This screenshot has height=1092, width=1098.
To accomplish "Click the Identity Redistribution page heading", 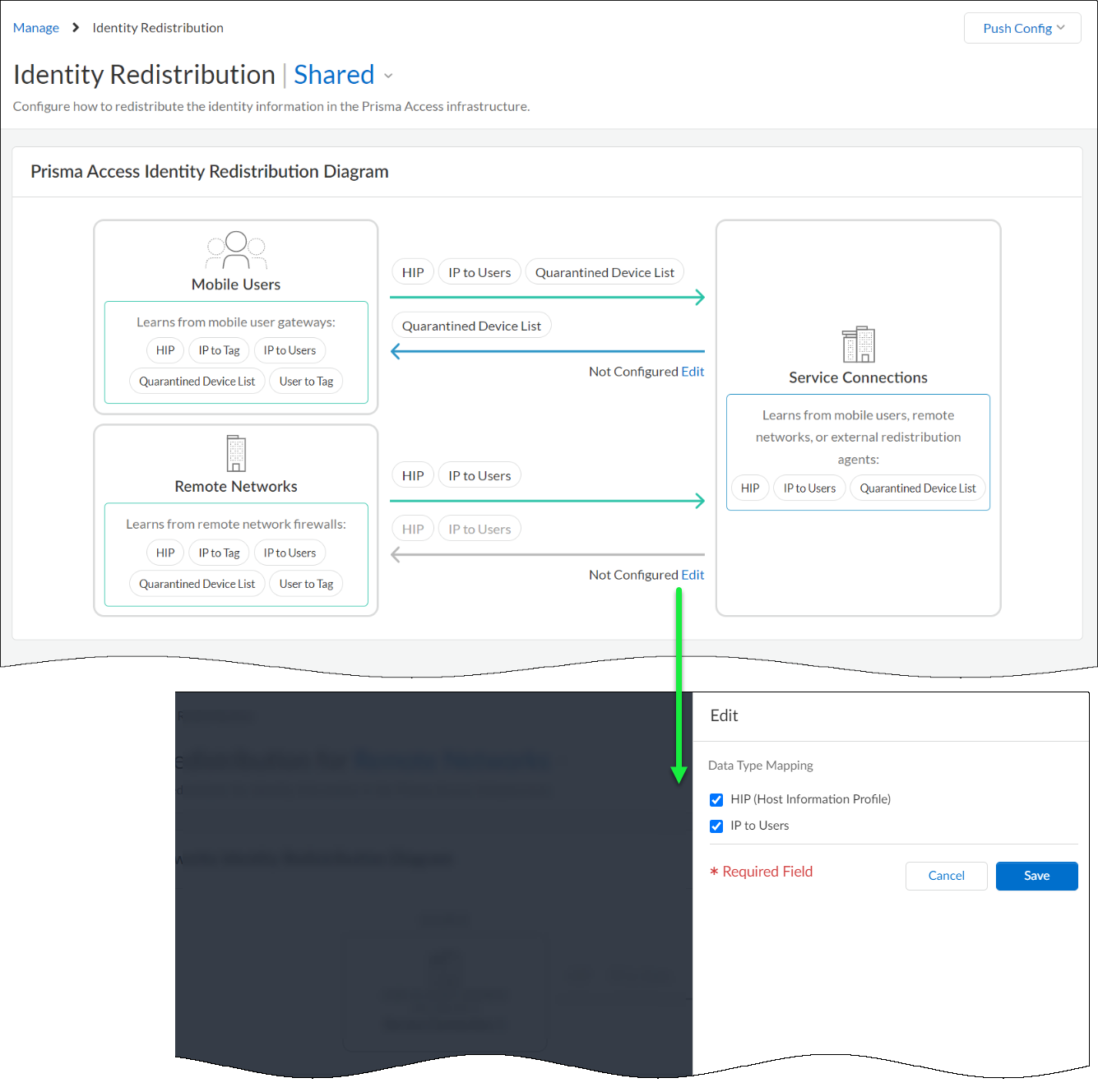I will point(144,75).
